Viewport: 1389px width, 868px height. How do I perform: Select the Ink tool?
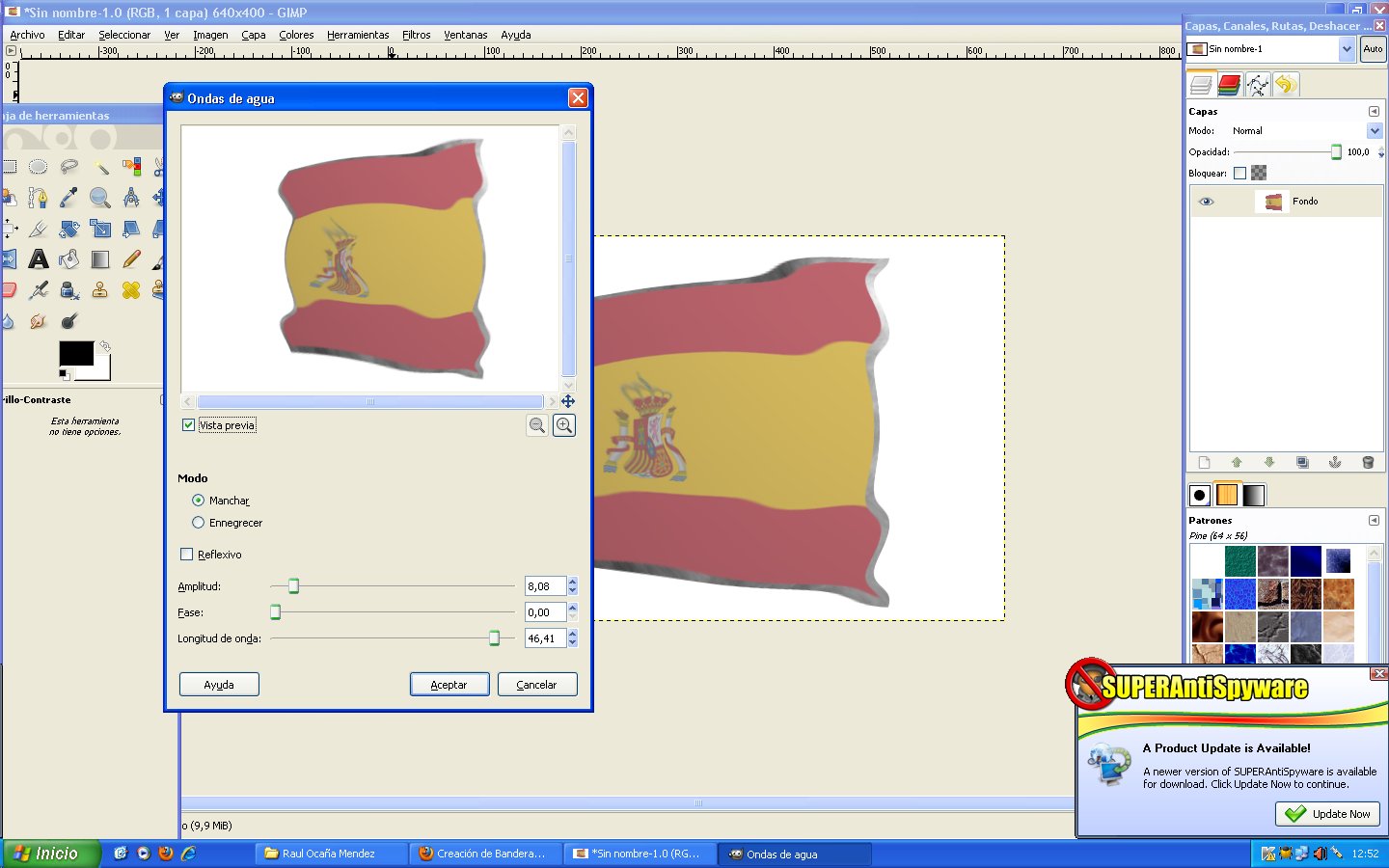(68, 290)
